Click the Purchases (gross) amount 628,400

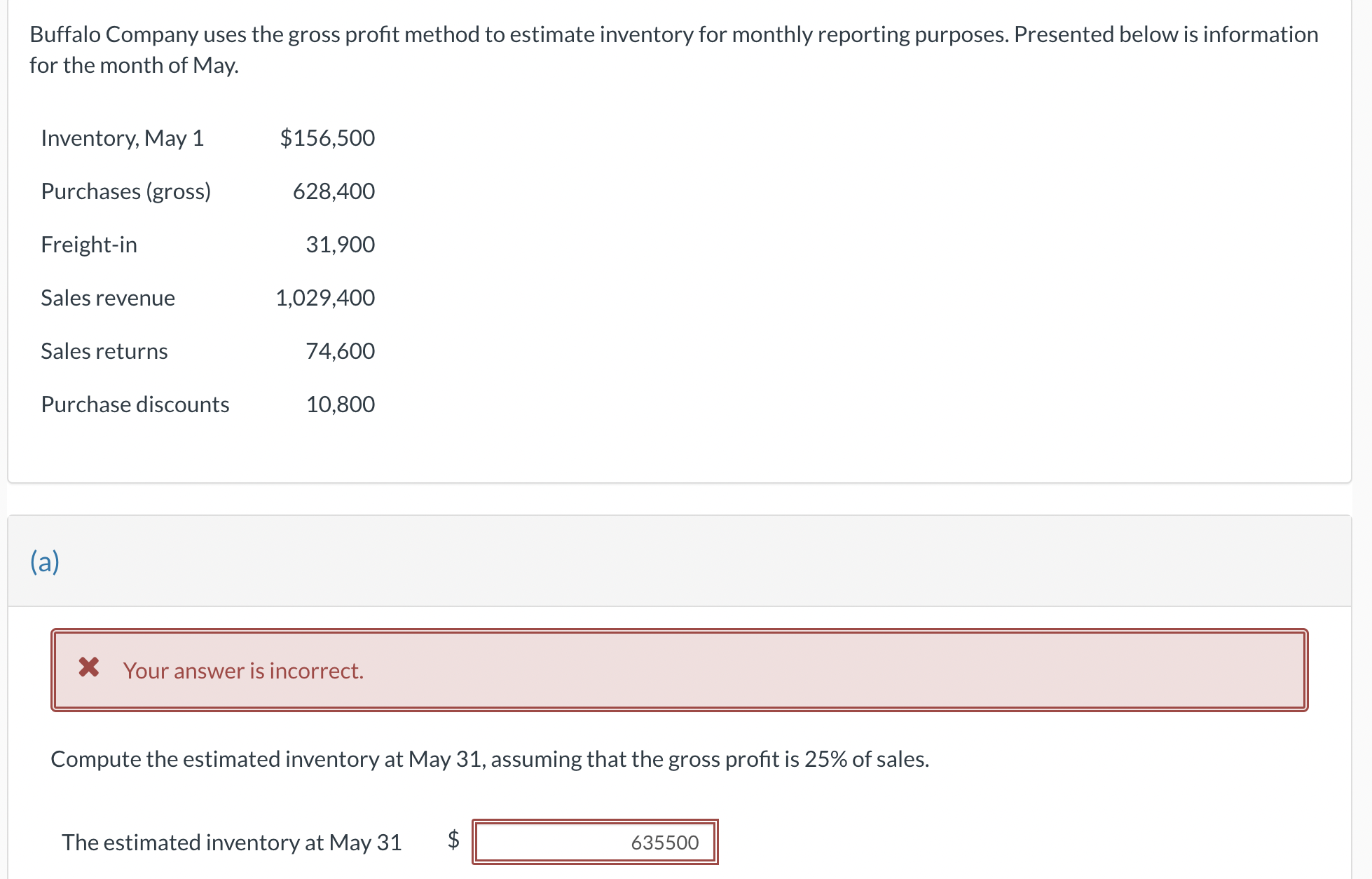tap(334, 191)
